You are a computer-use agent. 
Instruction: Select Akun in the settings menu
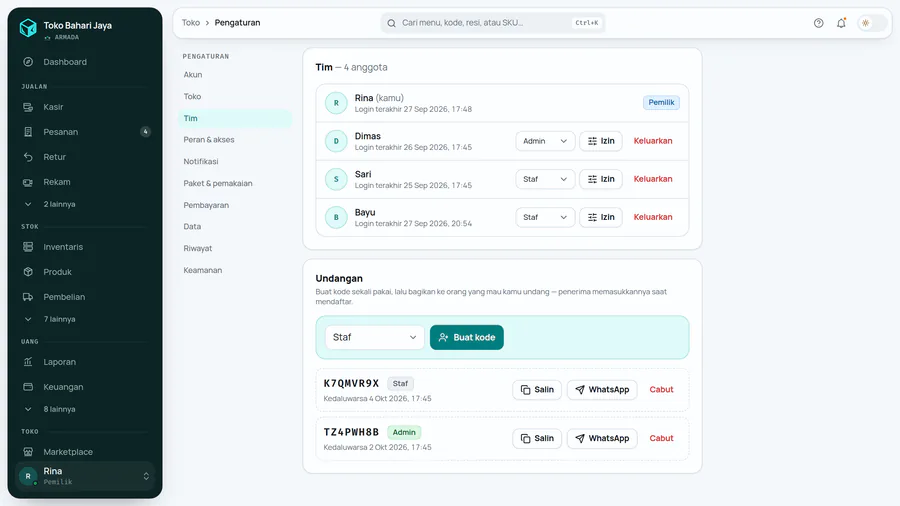click(235, 75)
